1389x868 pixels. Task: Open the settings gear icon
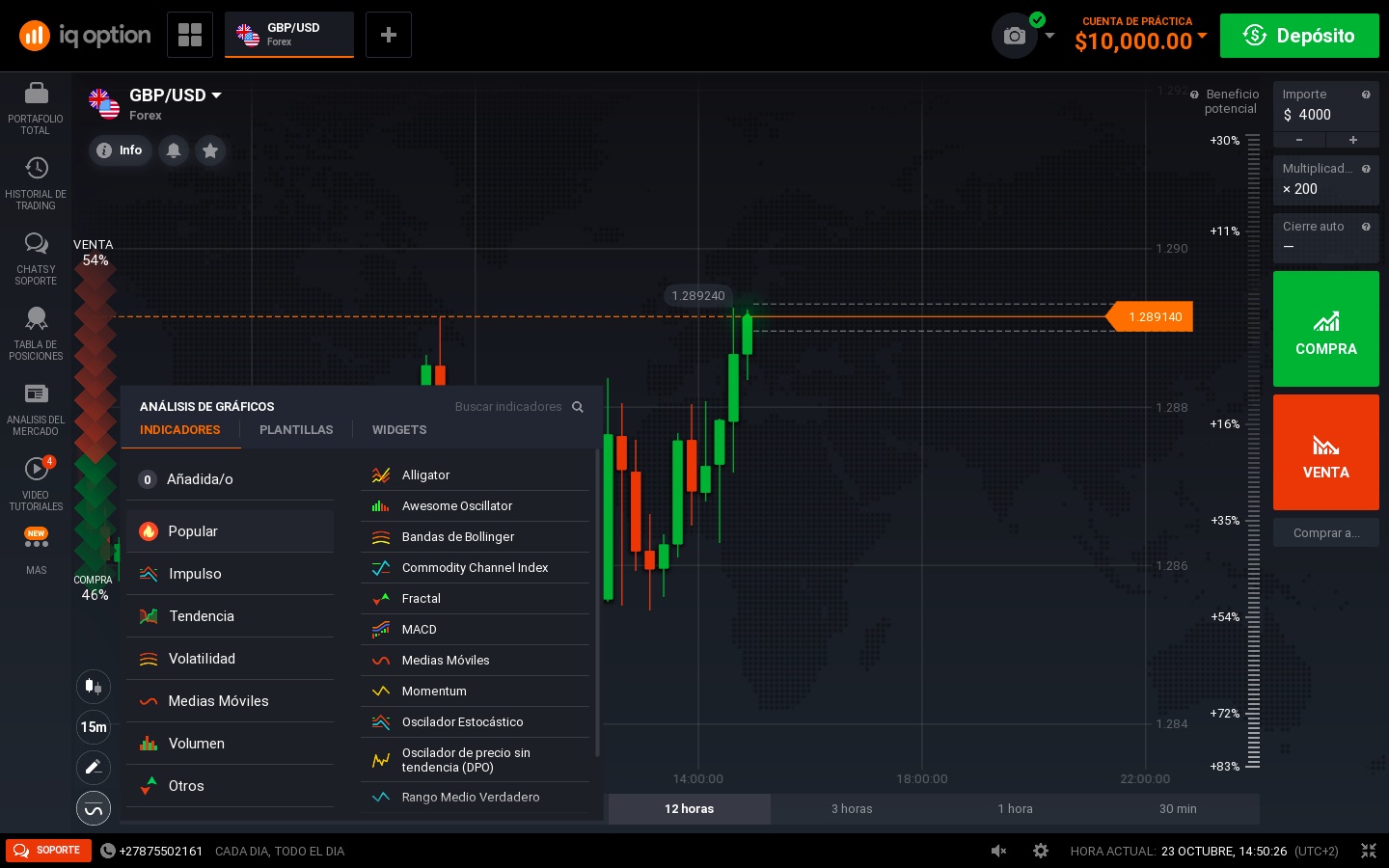[x=1041, y=851]
